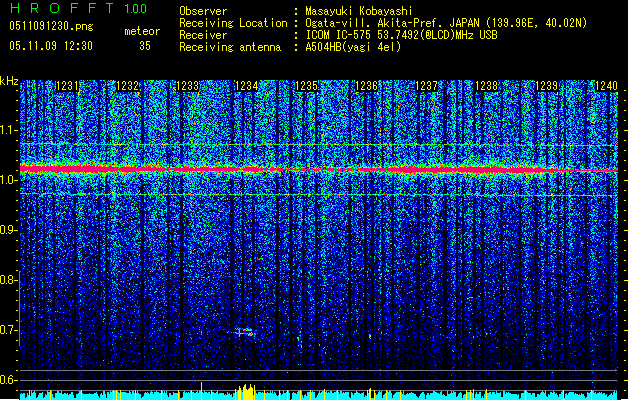This screenshot has width=629, height=400.
Task: Click the meteor echo blip near 0.7 kHz
Action: [x=246, y=332]
